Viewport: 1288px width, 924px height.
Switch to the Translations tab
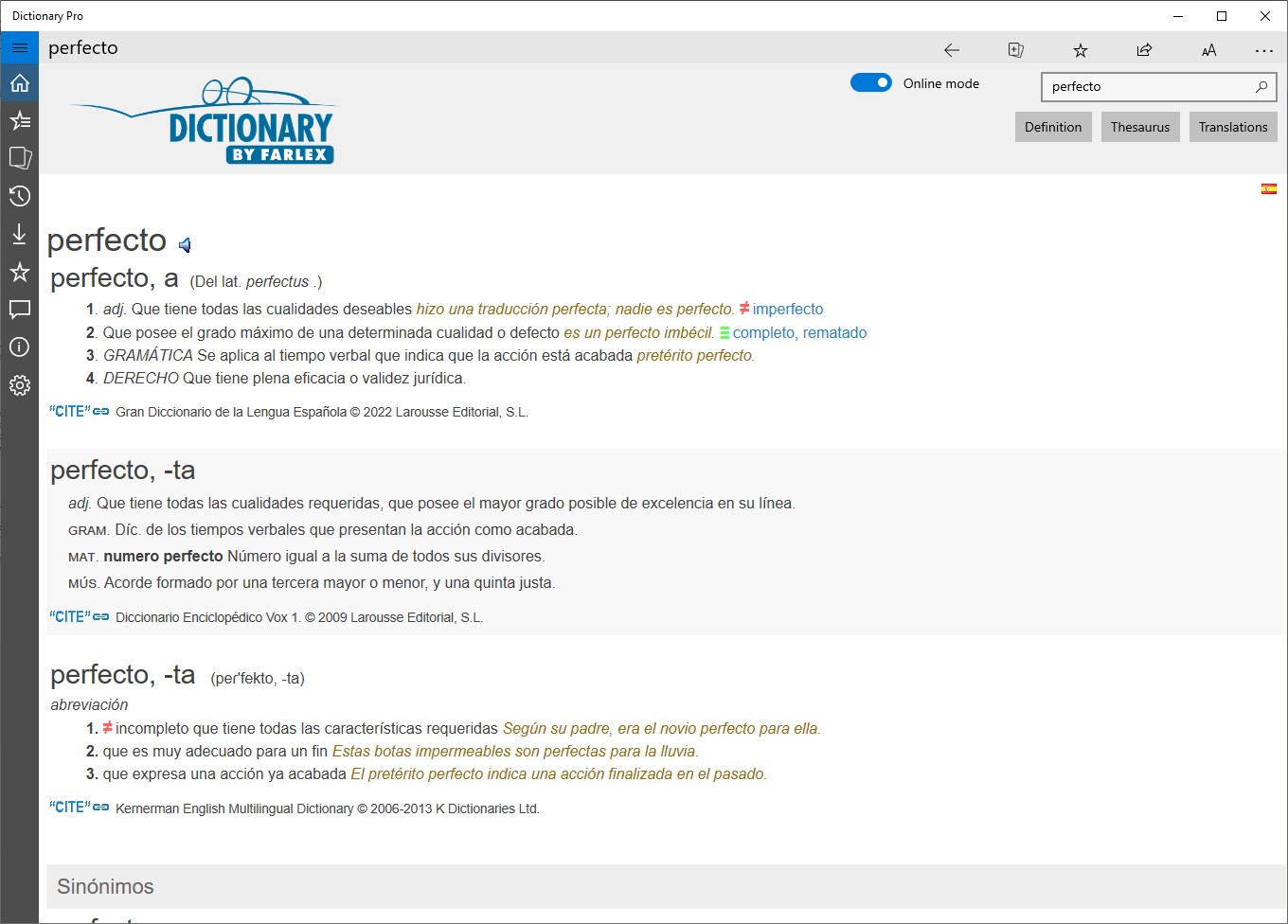pos(1232,126)
